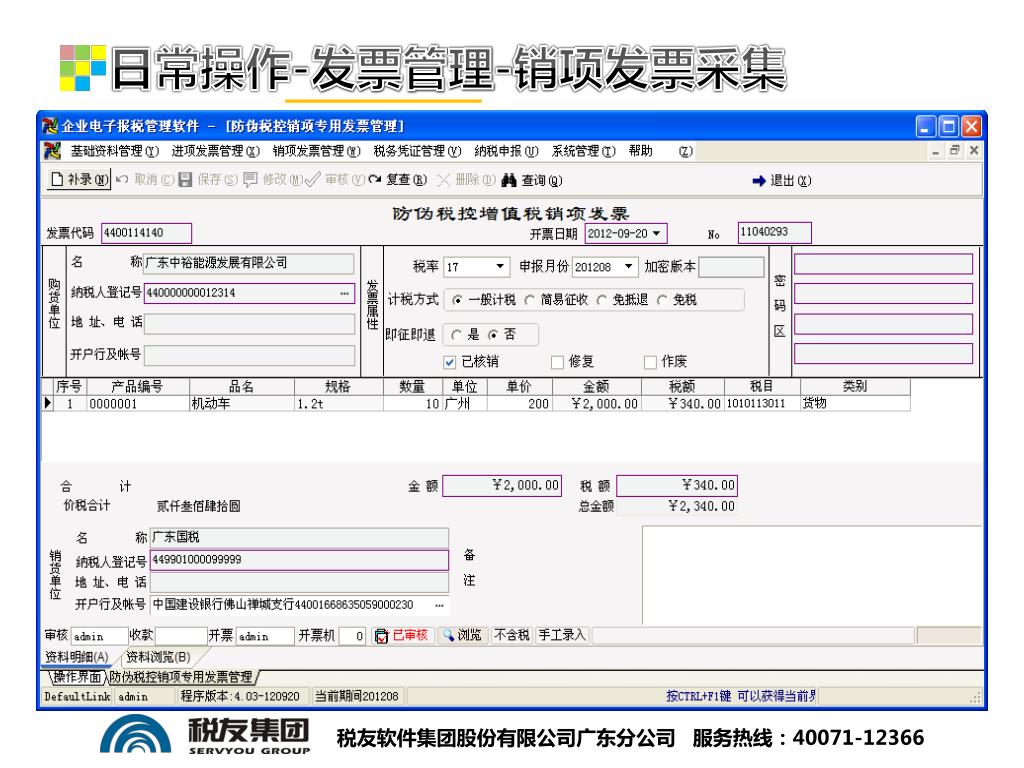Click the 机动车 cell in row 1
This screenshot has height=768, width=1024.
pos(242,404)
